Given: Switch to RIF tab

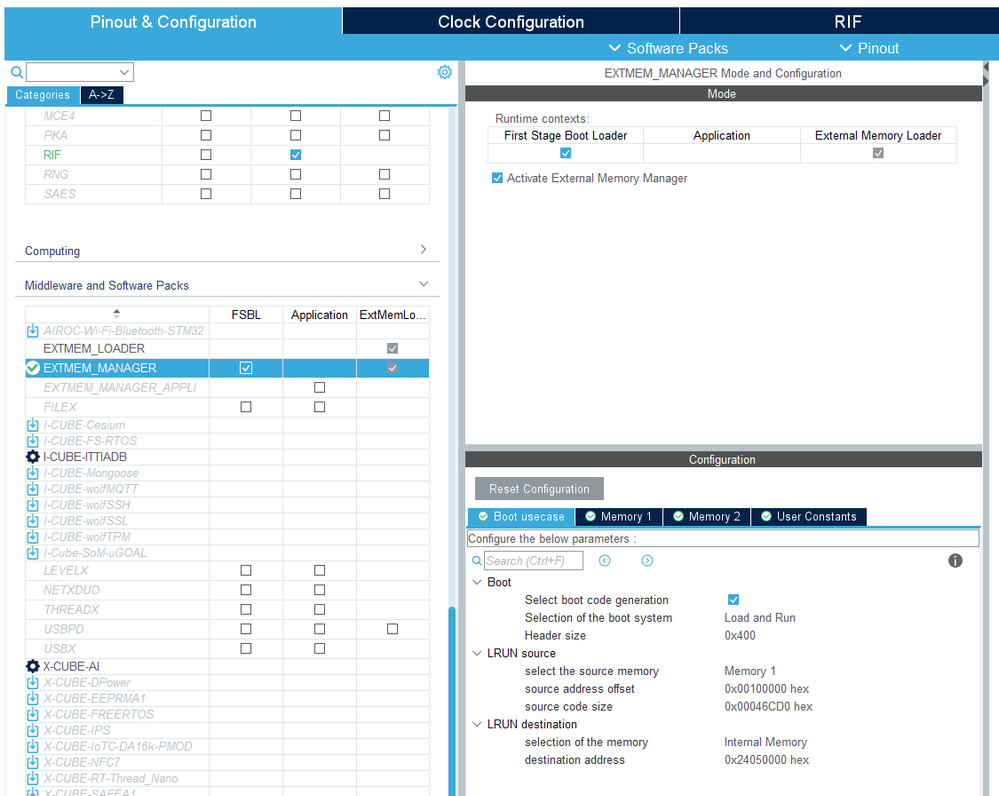Looking at the screenshot, I should [847, 22].
